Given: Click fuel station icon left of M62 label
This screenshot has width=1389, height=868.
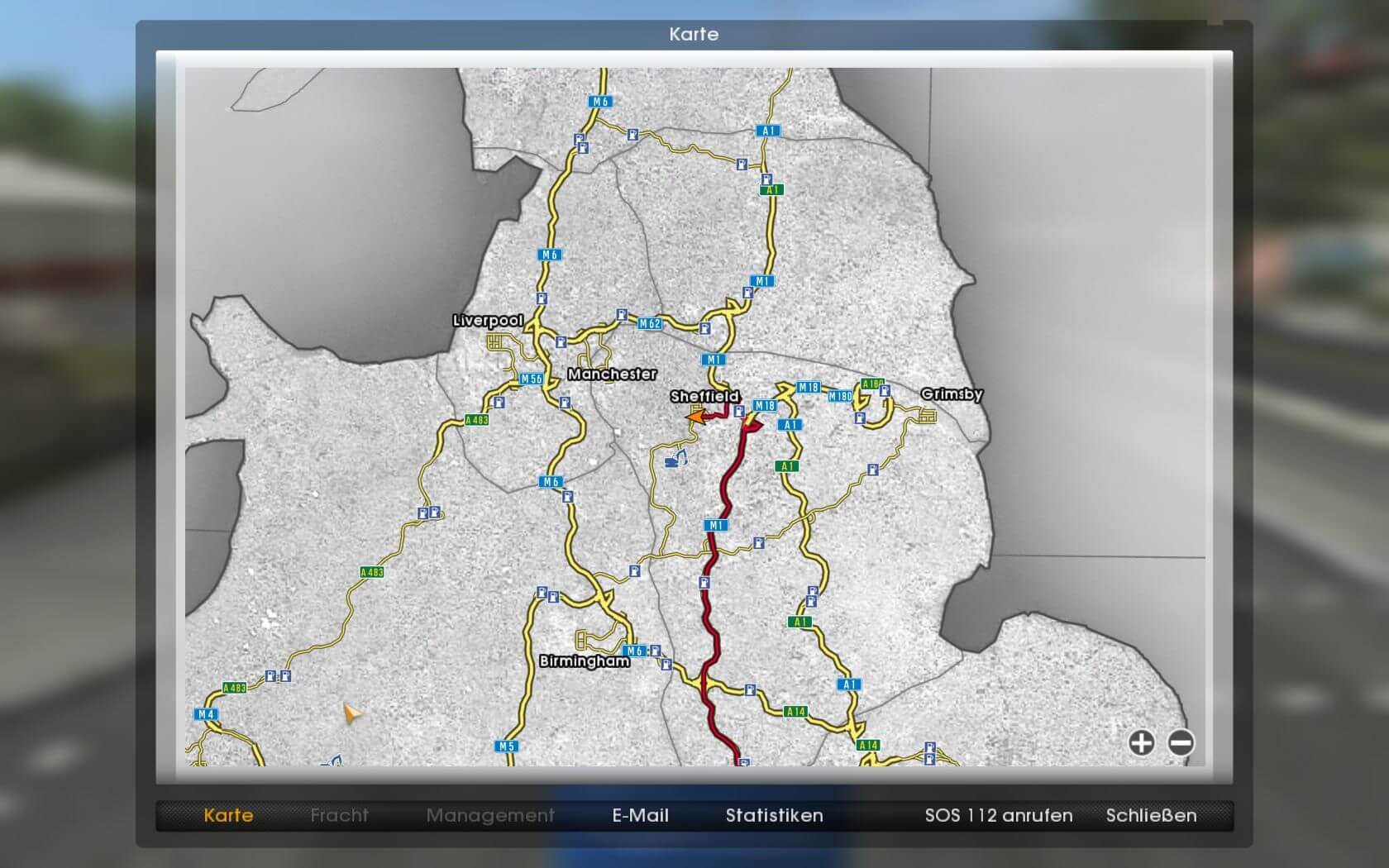Looking at the screenshot, I should click(622, 315).
